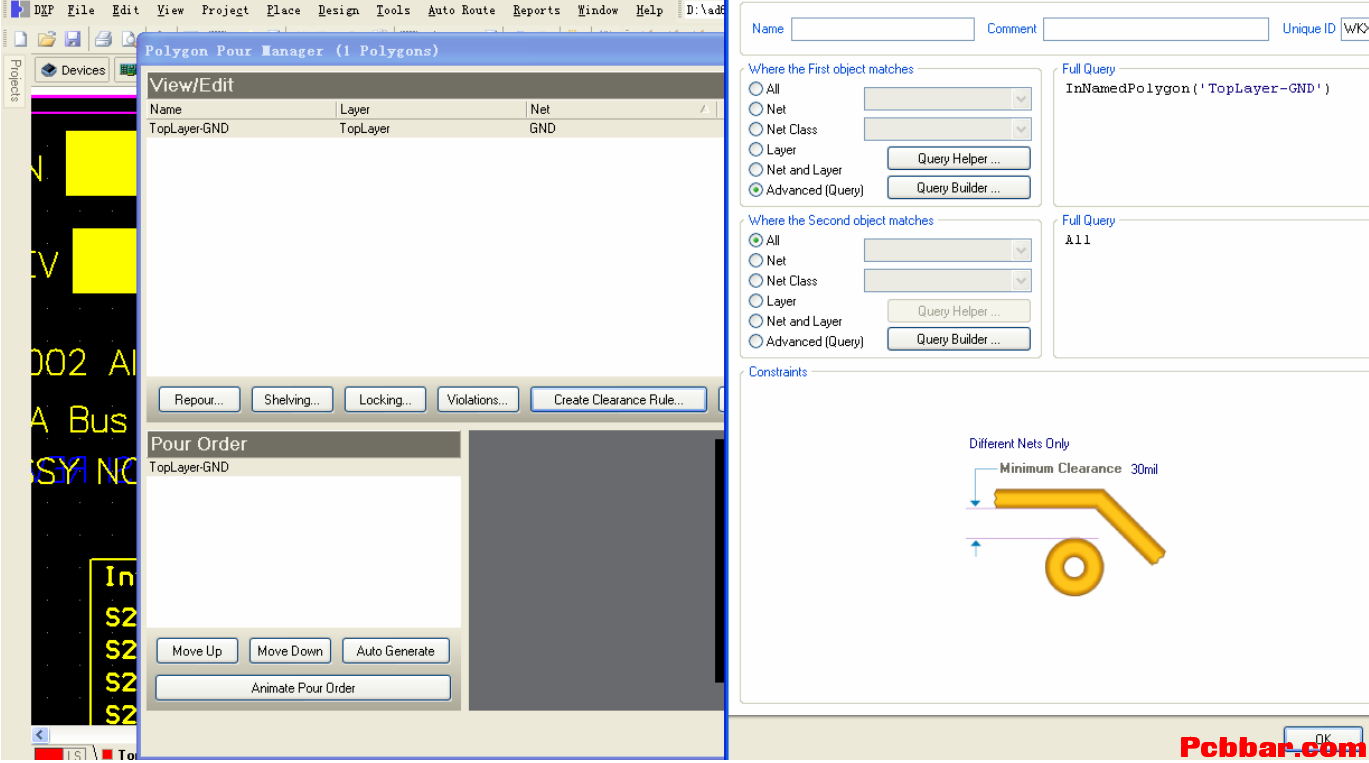Open the Window menu
This screenshot has width=1369, height=763.
click(598, 10)
